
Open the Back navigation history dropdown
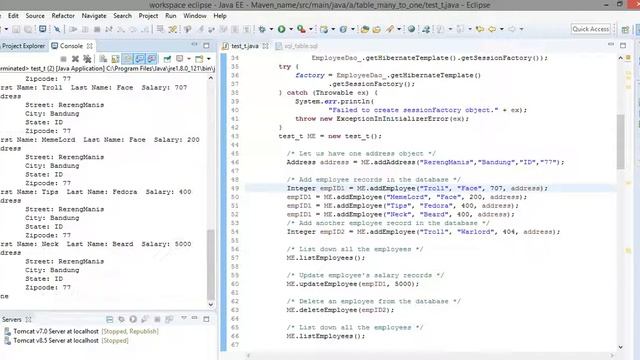tap(502, 29)
